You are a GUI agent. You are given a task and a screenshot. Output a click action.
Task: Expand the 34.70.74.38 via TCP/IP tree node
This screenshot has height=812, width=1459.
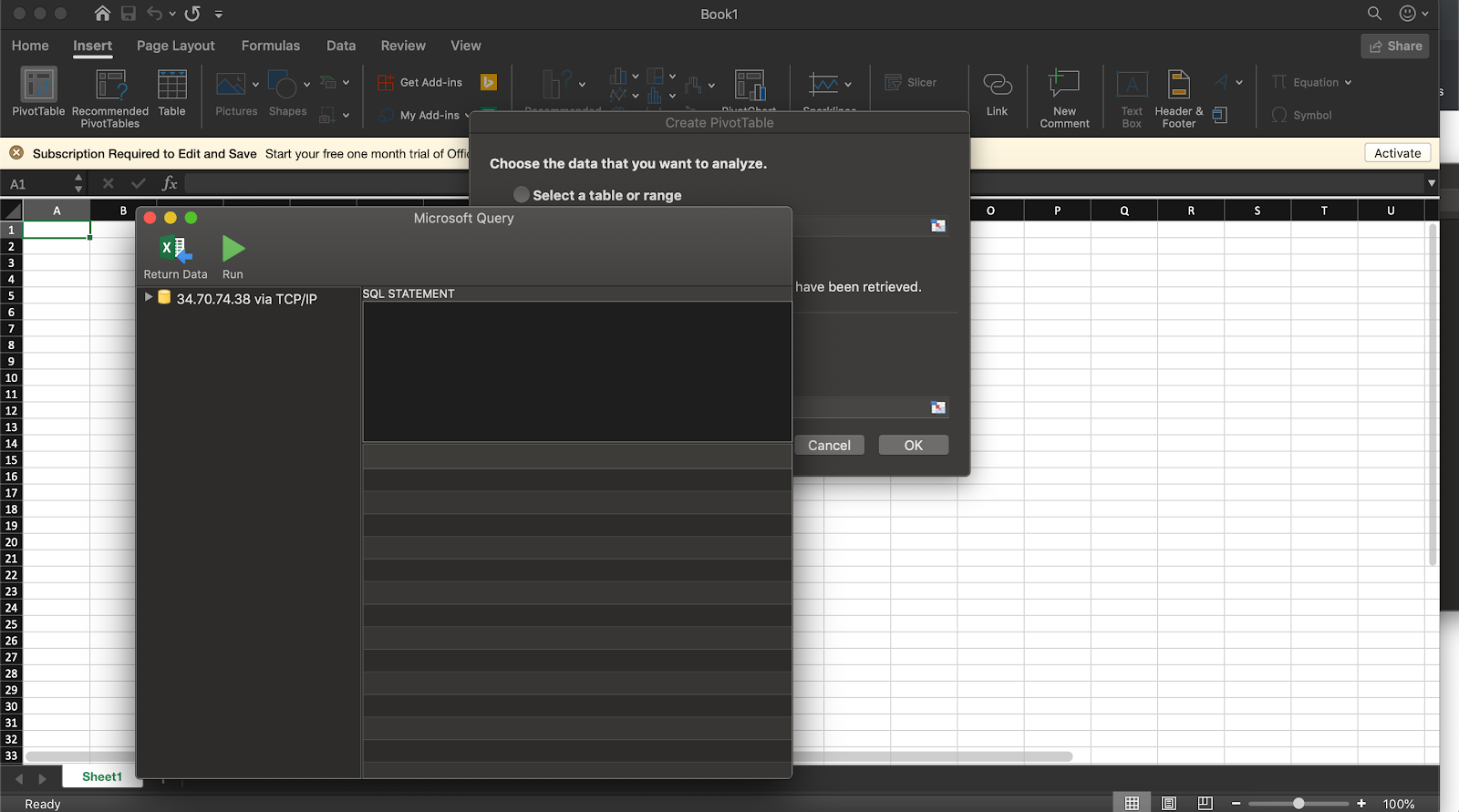[149, 297]
